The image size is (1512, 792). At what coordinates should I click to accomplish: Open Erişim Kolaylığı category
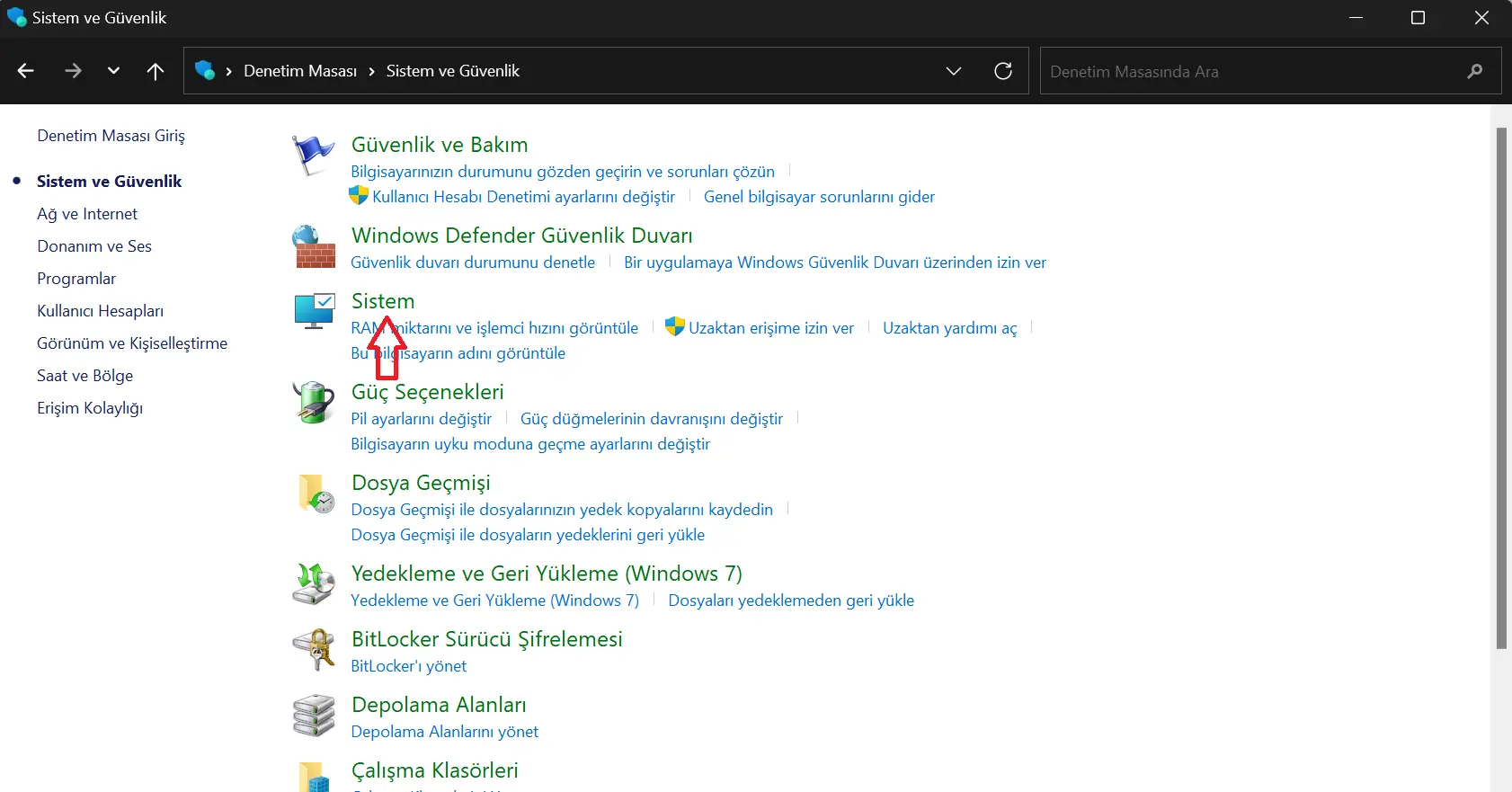pos(90,408)
